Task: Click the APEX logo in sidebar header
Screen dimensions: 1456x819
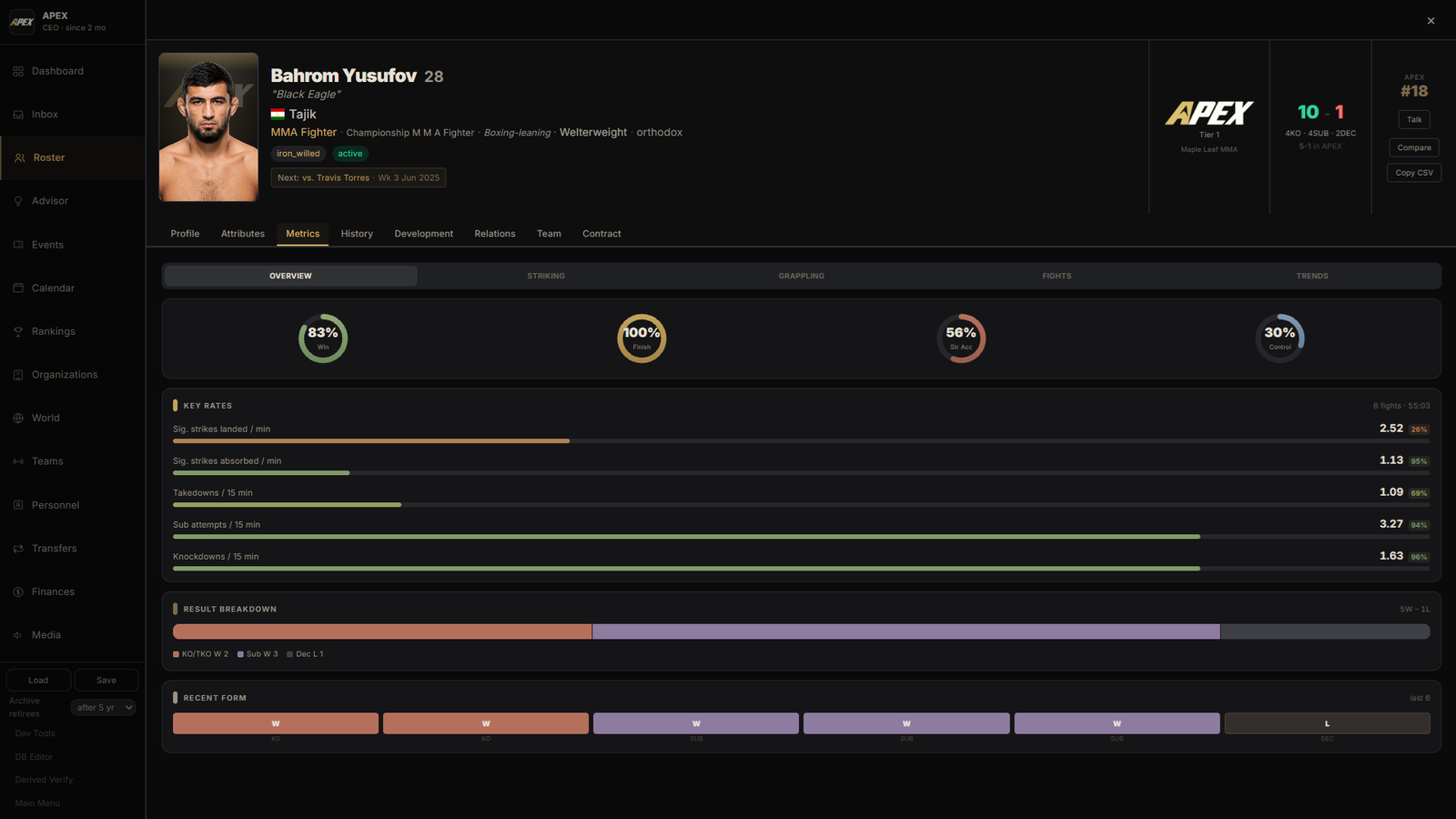Action: point(22,21)
